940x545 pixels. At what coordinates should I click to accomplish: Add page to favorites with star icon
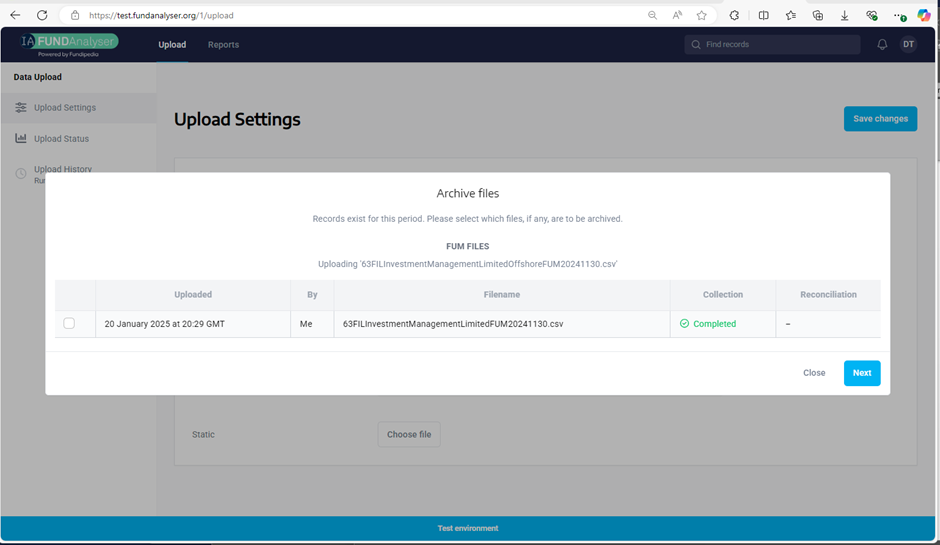point(702,16)
